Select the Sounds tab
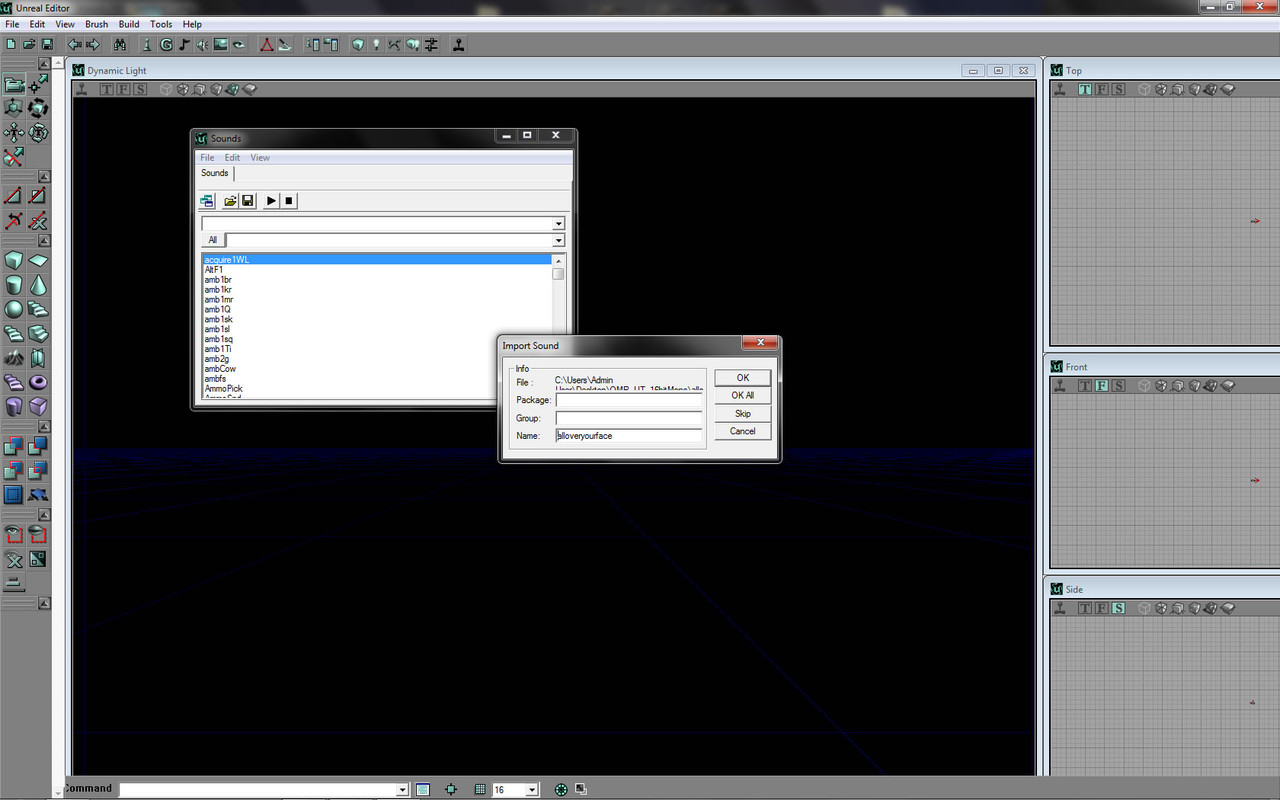The image size is (1280, 800). (x=215, y=173)
